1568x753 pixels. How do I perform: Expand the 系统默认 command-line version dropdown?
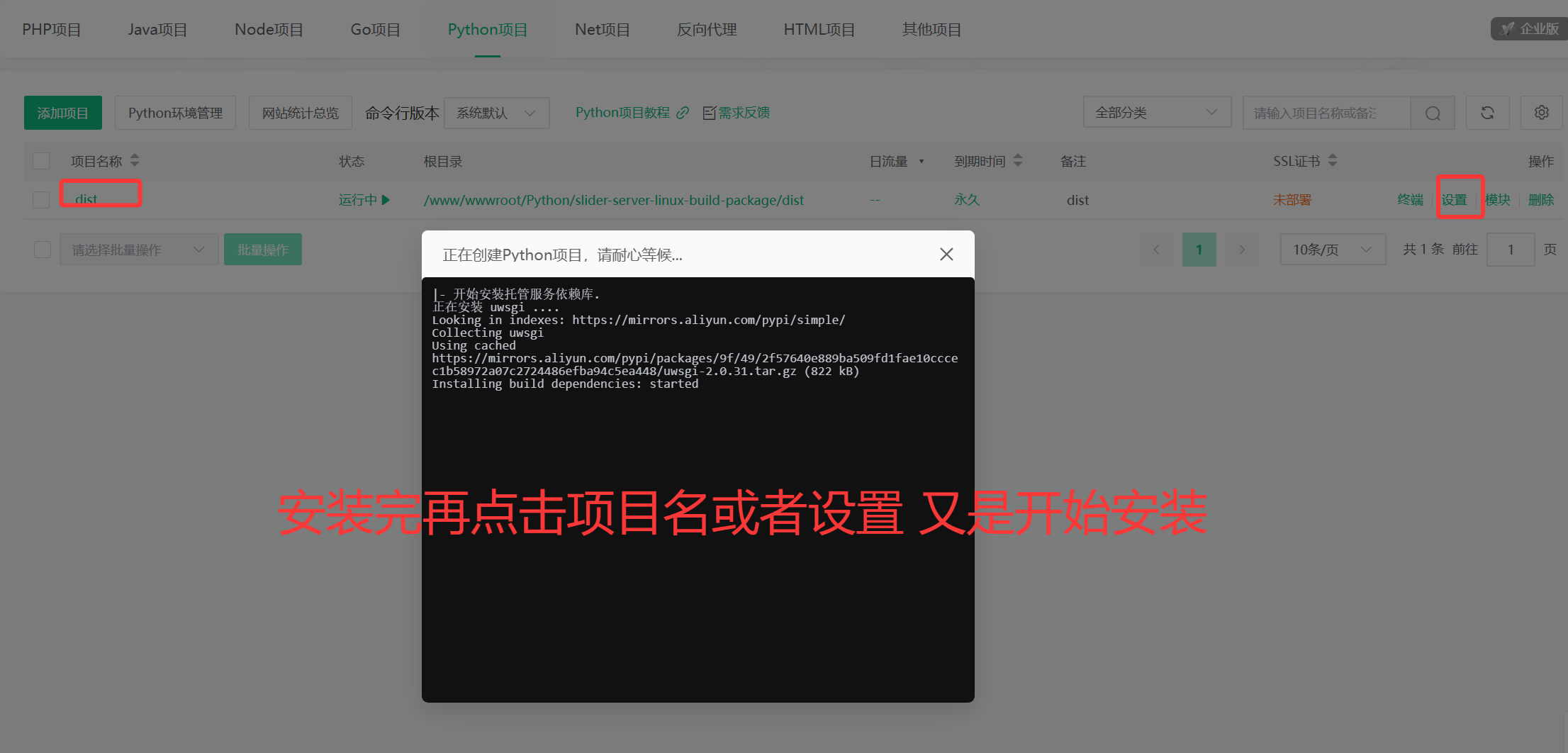point(497,113)
